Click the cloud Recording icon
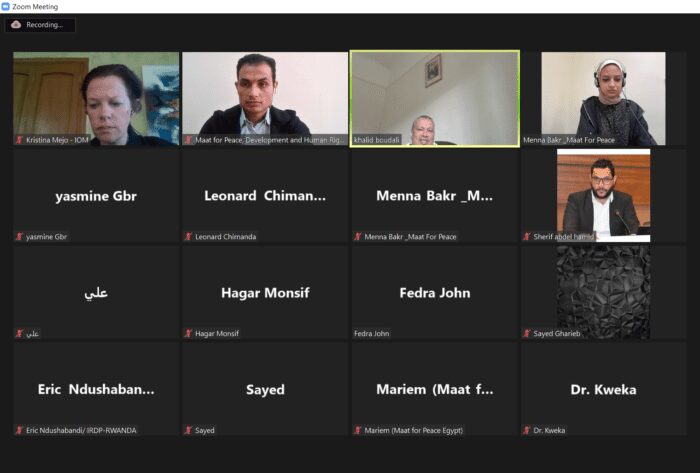The height and width of the screenshot is (473, 700). click(x=16, y=25)
